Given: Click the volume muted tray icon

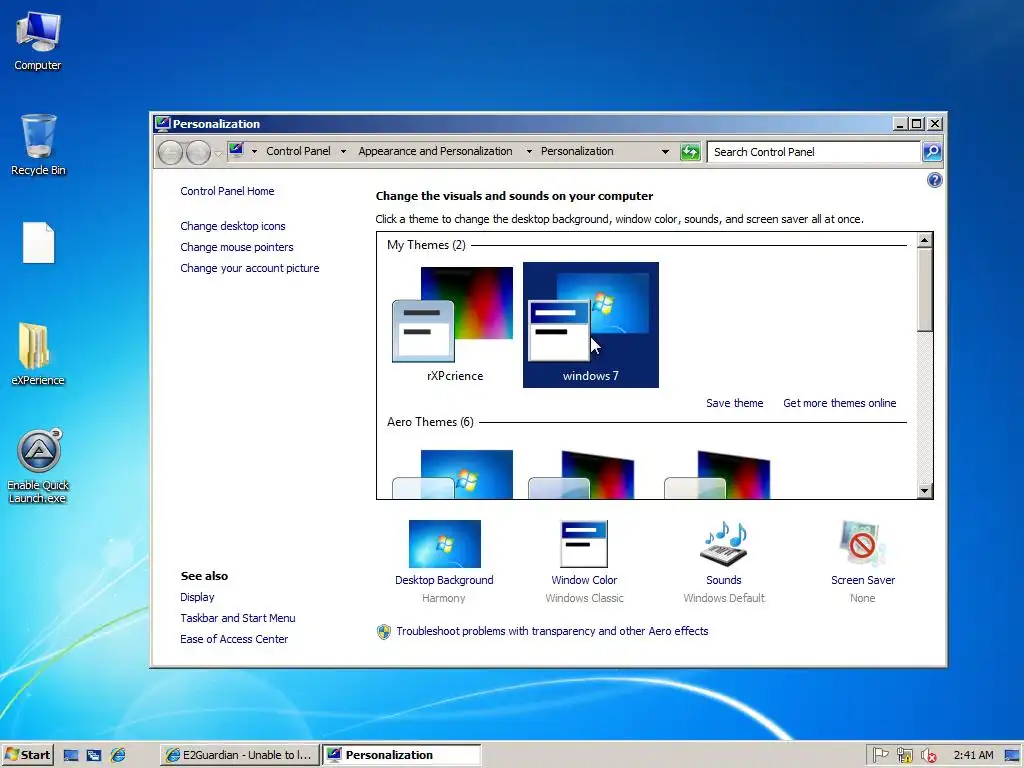Looking at the screenshot, I should click(928, 756).
